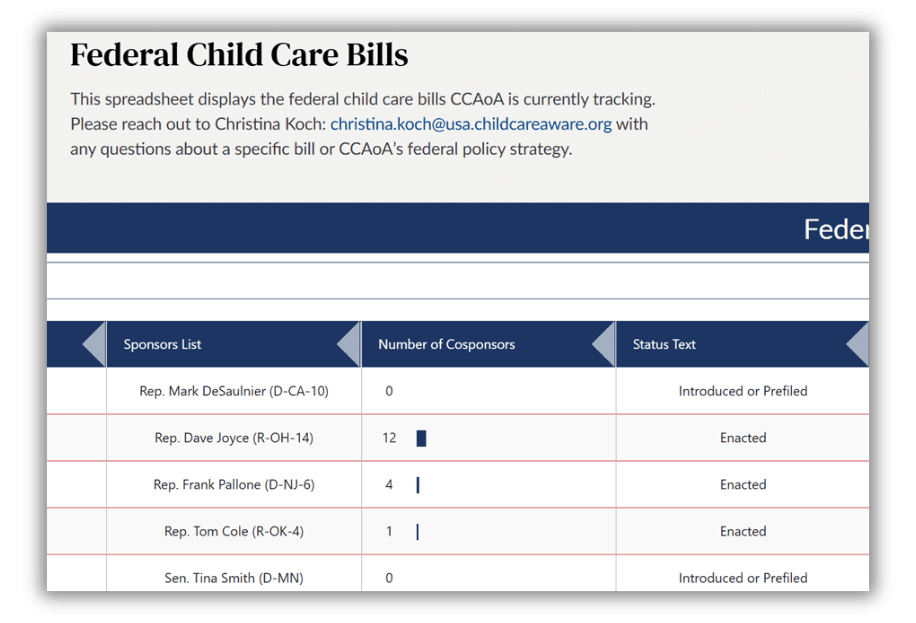Sort by the Status Text column header
The height and width of the screenshot is (623, 916).
(x=664, y=345)
